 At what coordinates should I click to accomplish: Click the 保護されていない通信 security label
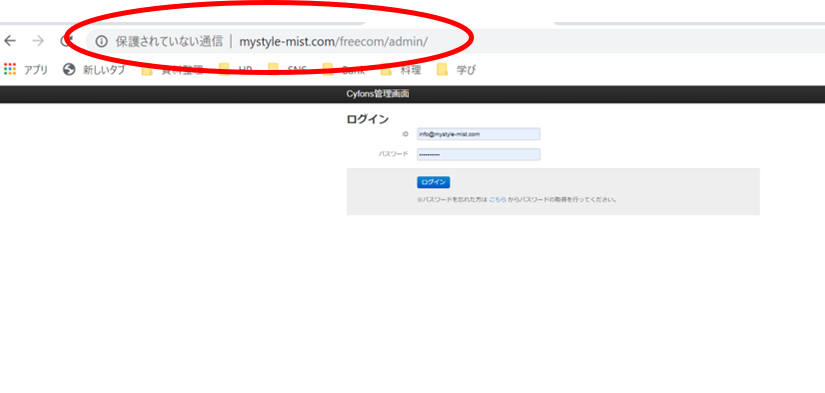pyautogui.click(x=169, y=42)
